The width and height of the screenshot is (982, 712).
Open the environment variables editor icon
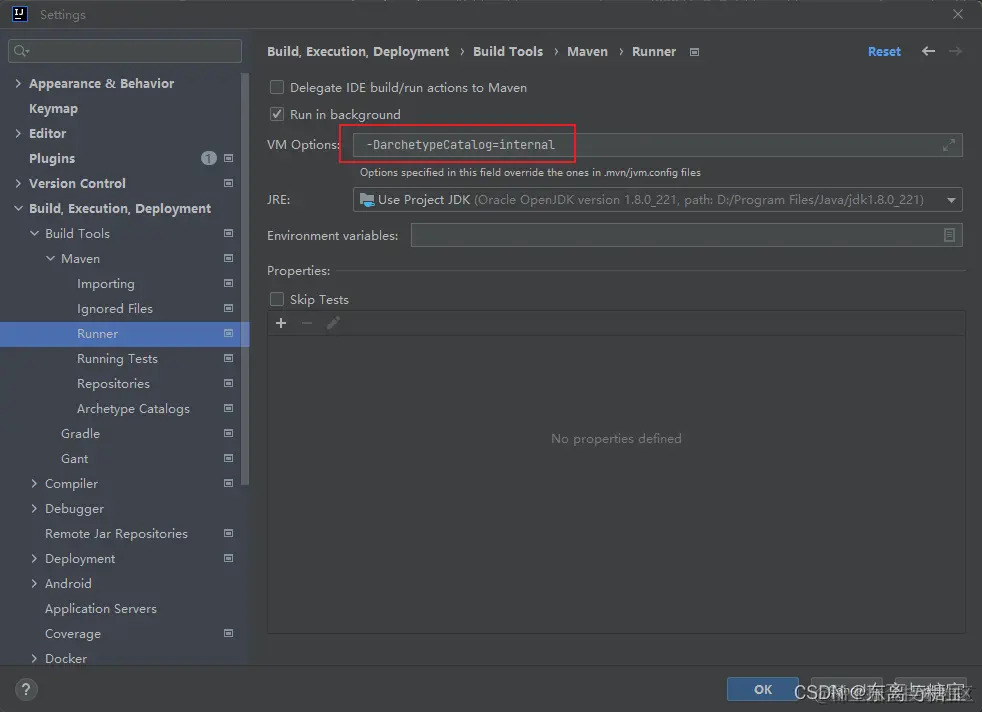[x=949, y=235]
